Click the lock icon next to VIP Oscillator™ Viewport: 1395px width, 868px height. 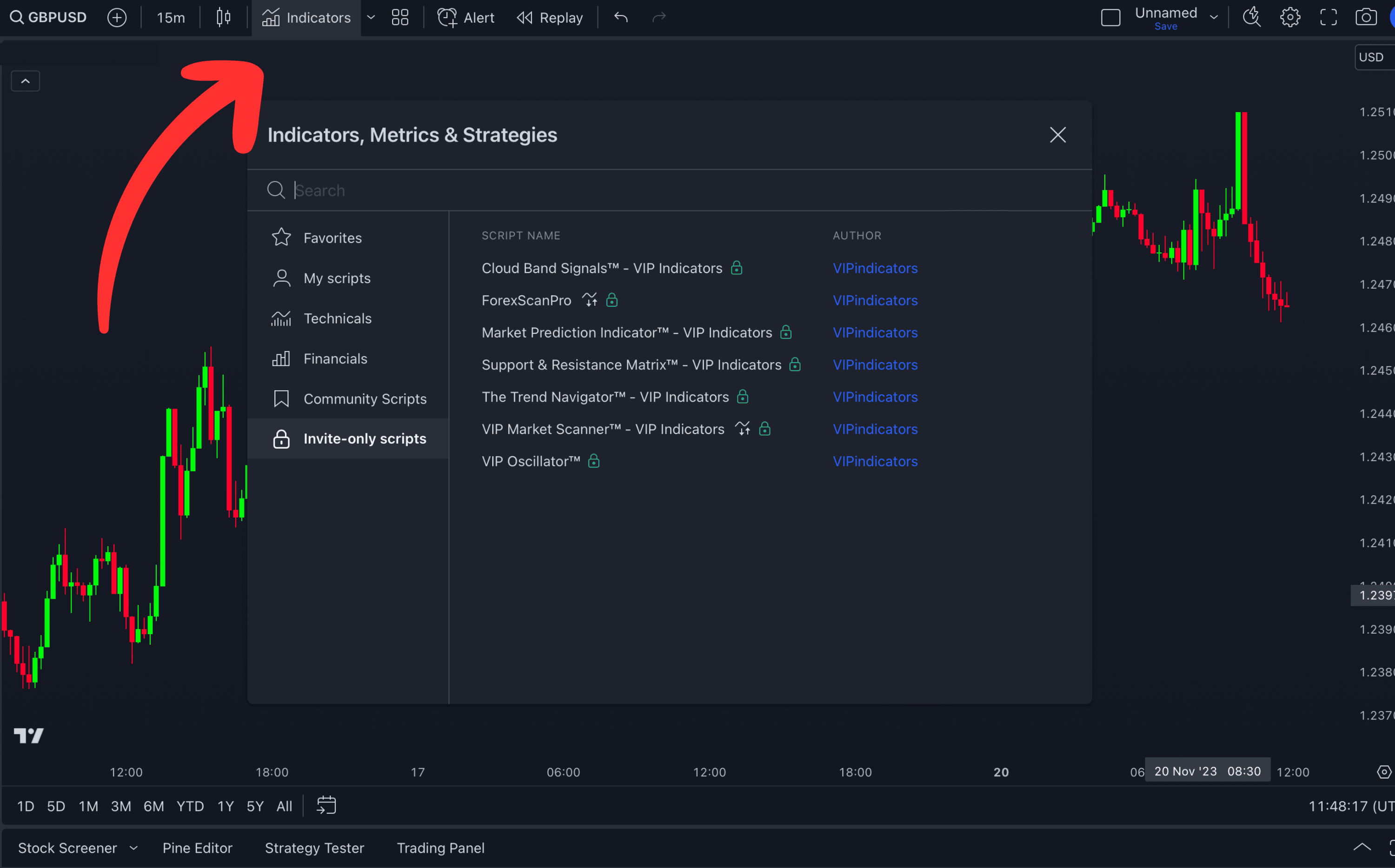tap(594, 460)
